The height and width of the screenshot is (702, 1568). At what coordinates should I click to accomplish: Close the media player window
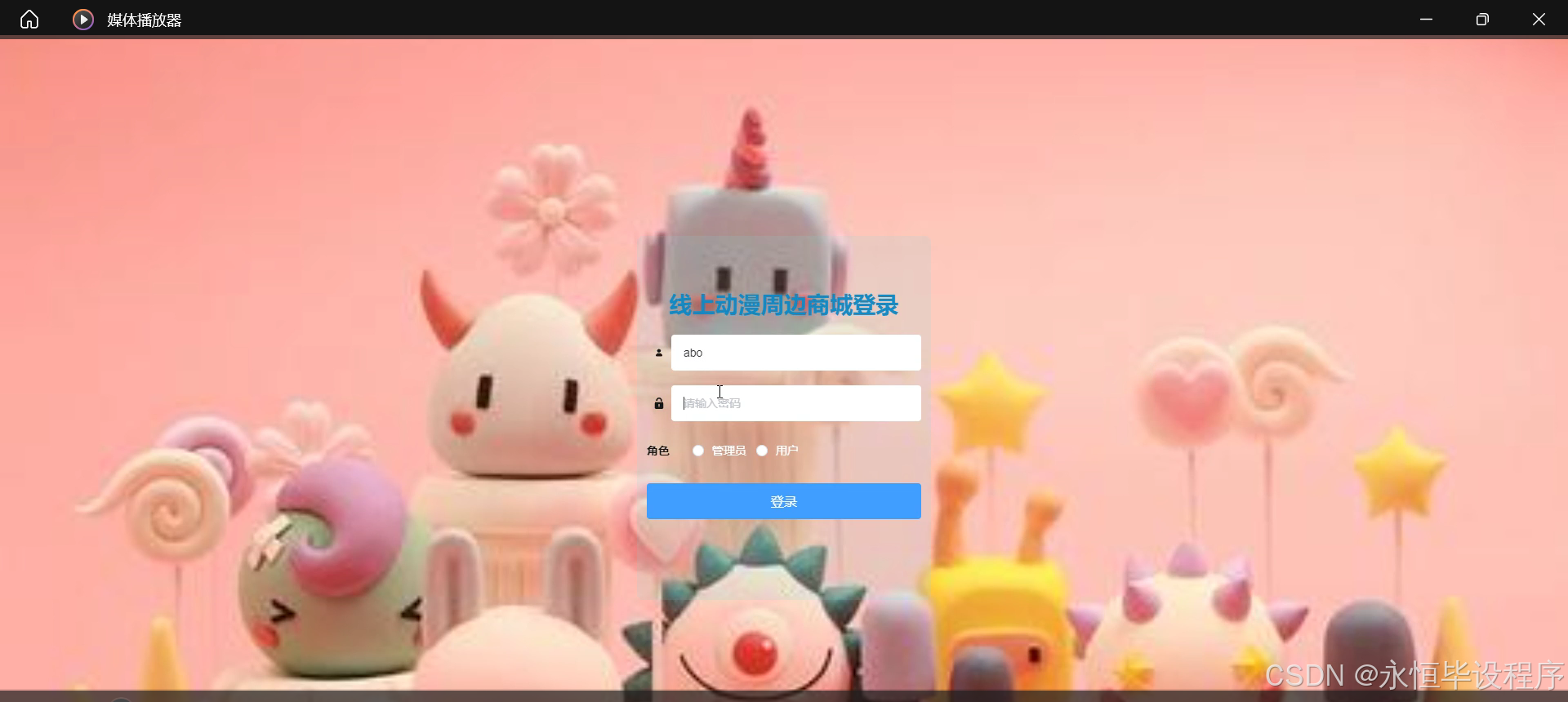point(1539,20)
